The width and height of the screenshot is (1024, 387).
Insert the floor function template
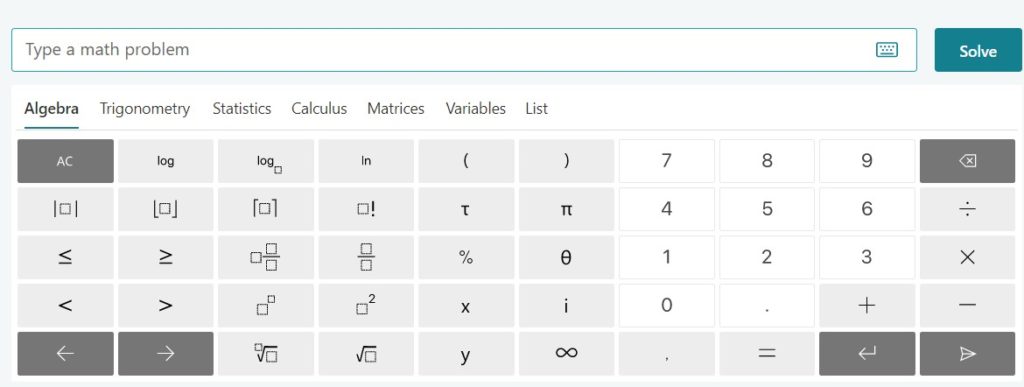165,209
